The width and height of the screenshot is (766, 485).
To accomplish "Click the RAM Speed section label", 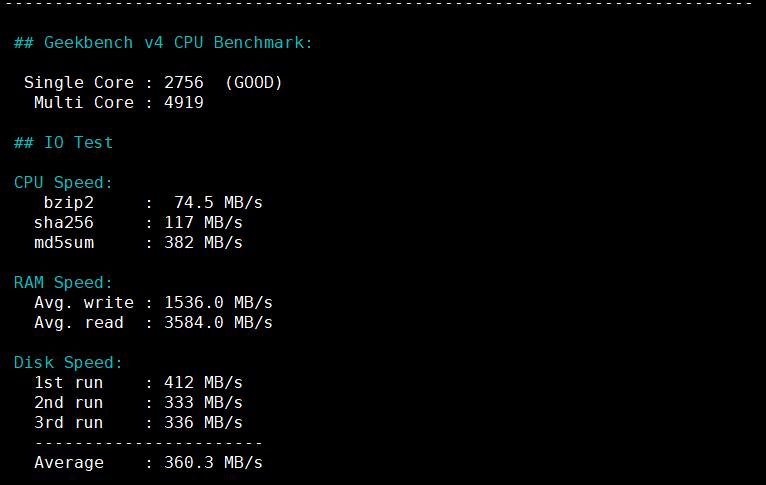I will click(x=63, y=283).
